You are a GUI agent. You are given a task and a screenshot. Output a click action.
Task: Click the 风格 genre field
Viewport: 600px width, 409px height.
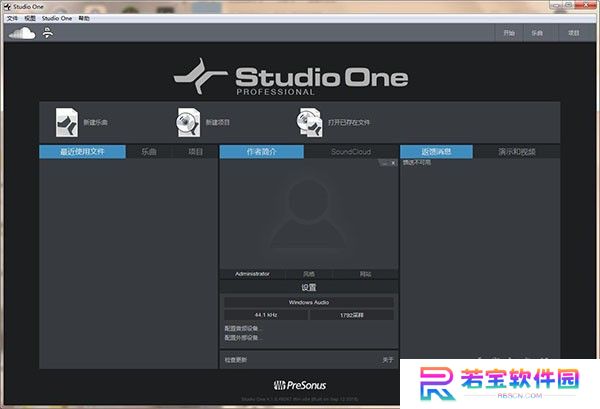click(309, 274)
